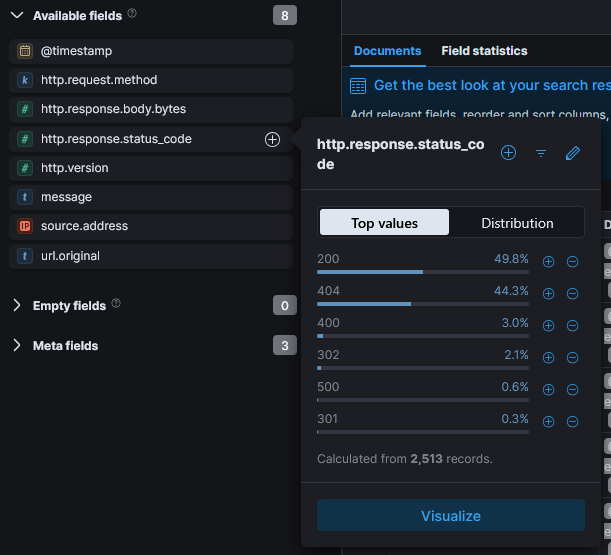The image size is (611, 555).
Task: Filter for status code 400 value
Action: 548,326
